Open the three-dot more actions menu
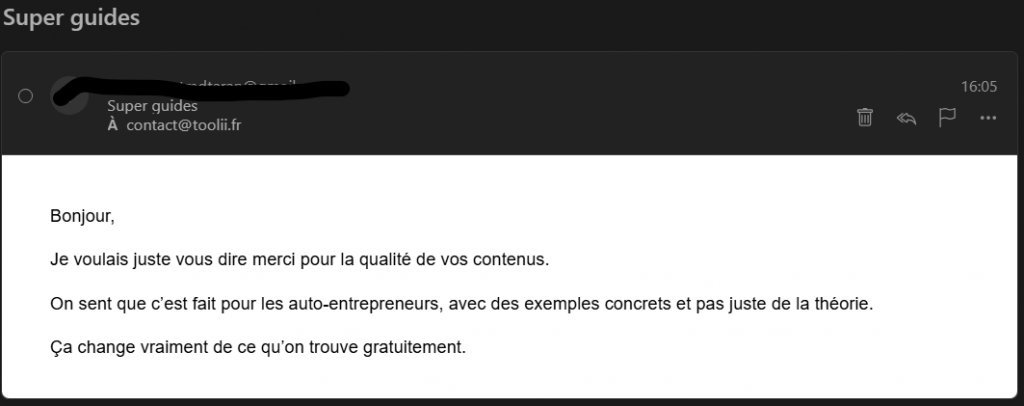 (988, 118)
